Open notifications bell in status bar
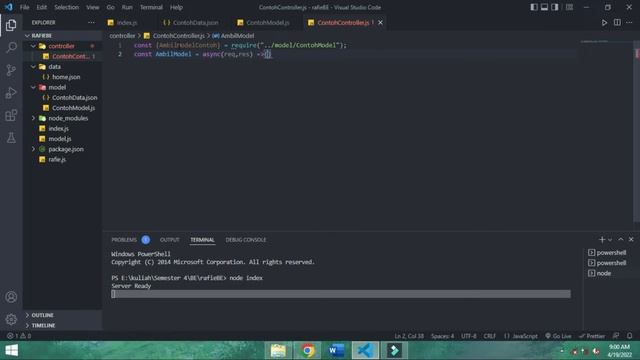The height and width of the screenshot is (360, 640). [629, 336]
